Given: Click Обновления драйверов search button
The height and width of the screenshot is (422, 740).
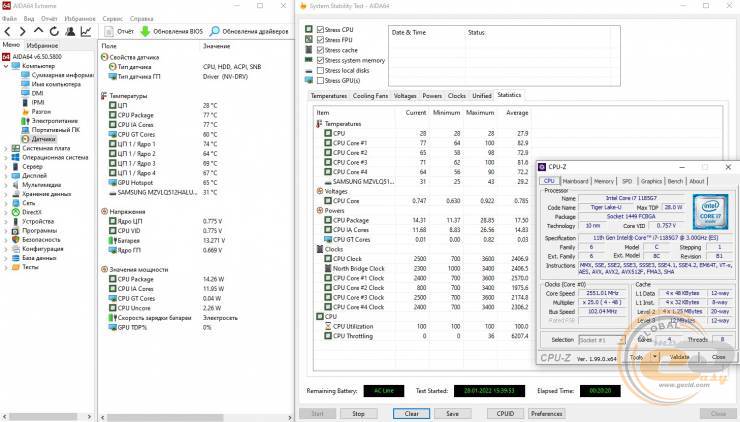Looking at the screenshot, I should pyautogui.click(x=249, y=32).
